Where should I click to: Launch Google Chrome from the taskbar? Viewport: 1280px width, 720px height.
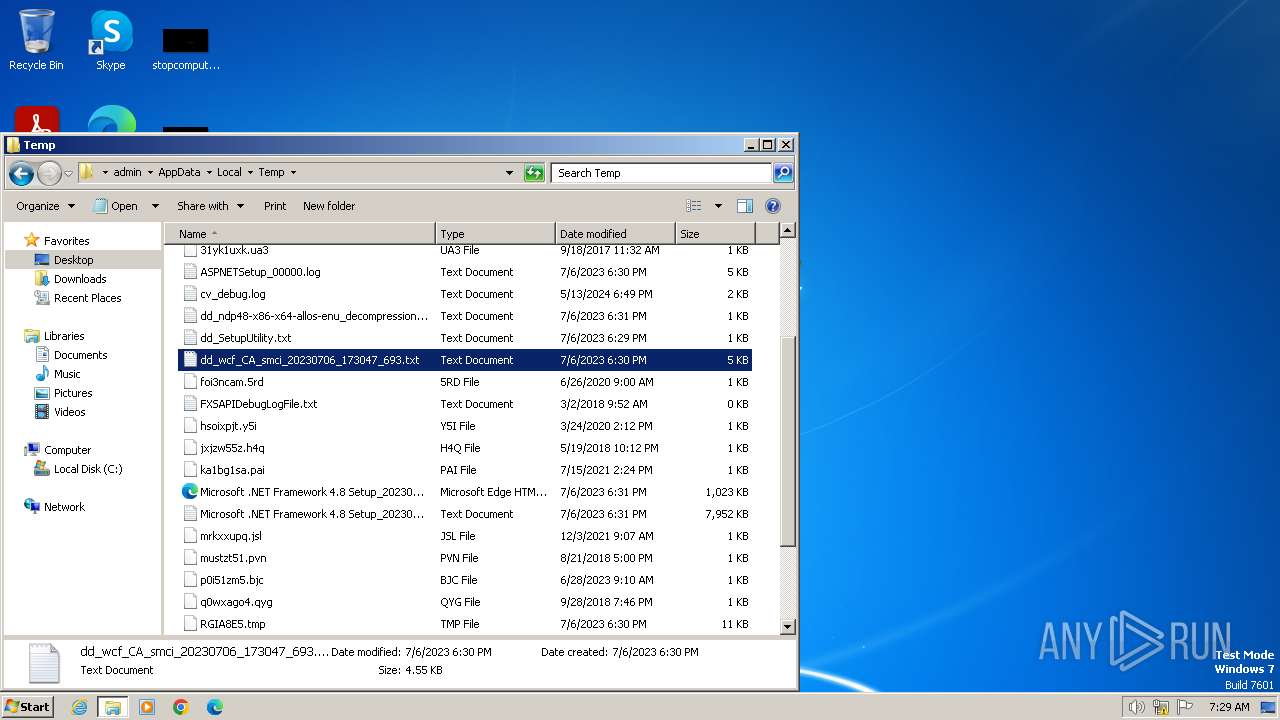[x=181, y=707]
